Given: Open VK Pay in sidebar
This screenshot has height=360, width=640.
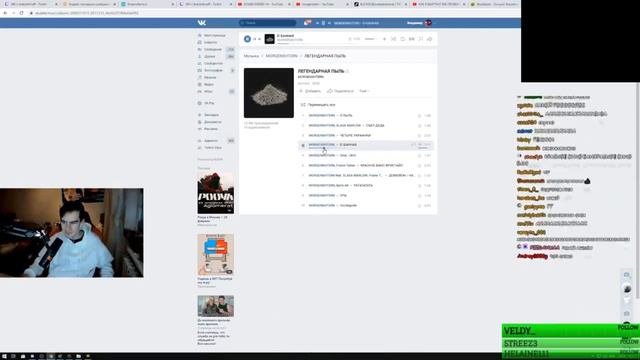Looking at the screenshot, I should (x=207, y=103).
